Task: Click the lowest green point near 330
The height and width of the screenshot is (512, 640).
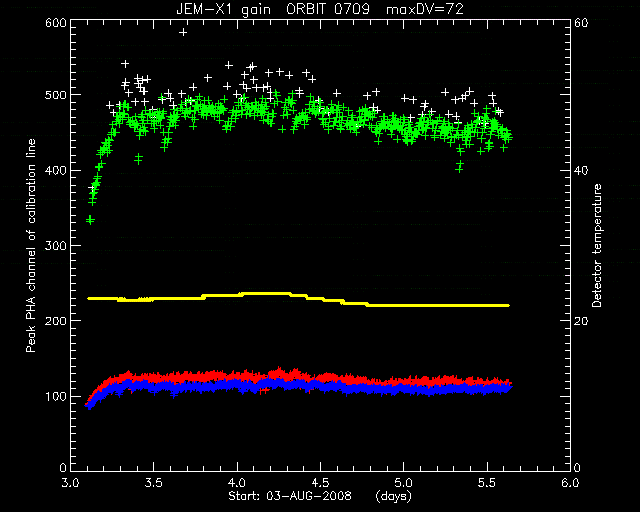Action: coord(90,220)
